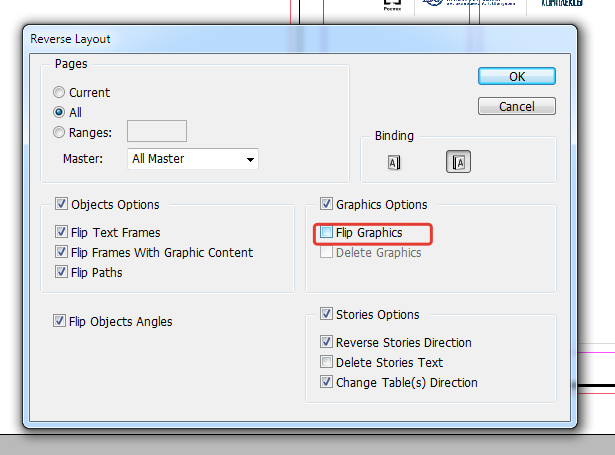Select the left-to-right binding icon
615x455 pixels.
point(394,162)
